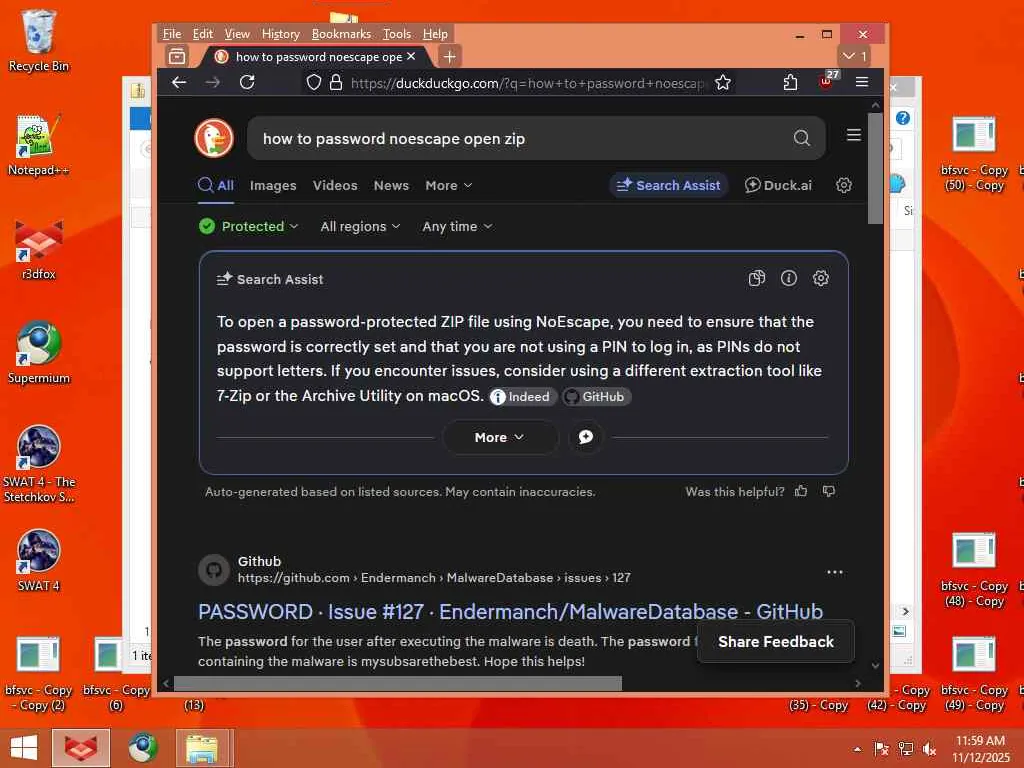Switch to Images results tab

273,185
